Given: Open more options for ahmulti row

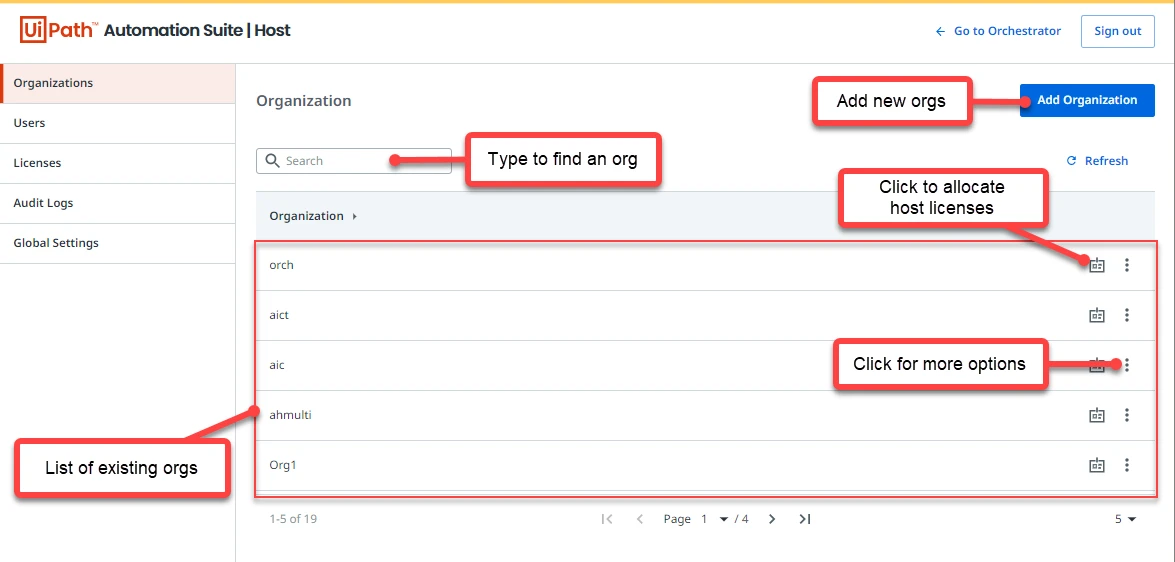Looking at the screenshot, I should click(1126, 415).
